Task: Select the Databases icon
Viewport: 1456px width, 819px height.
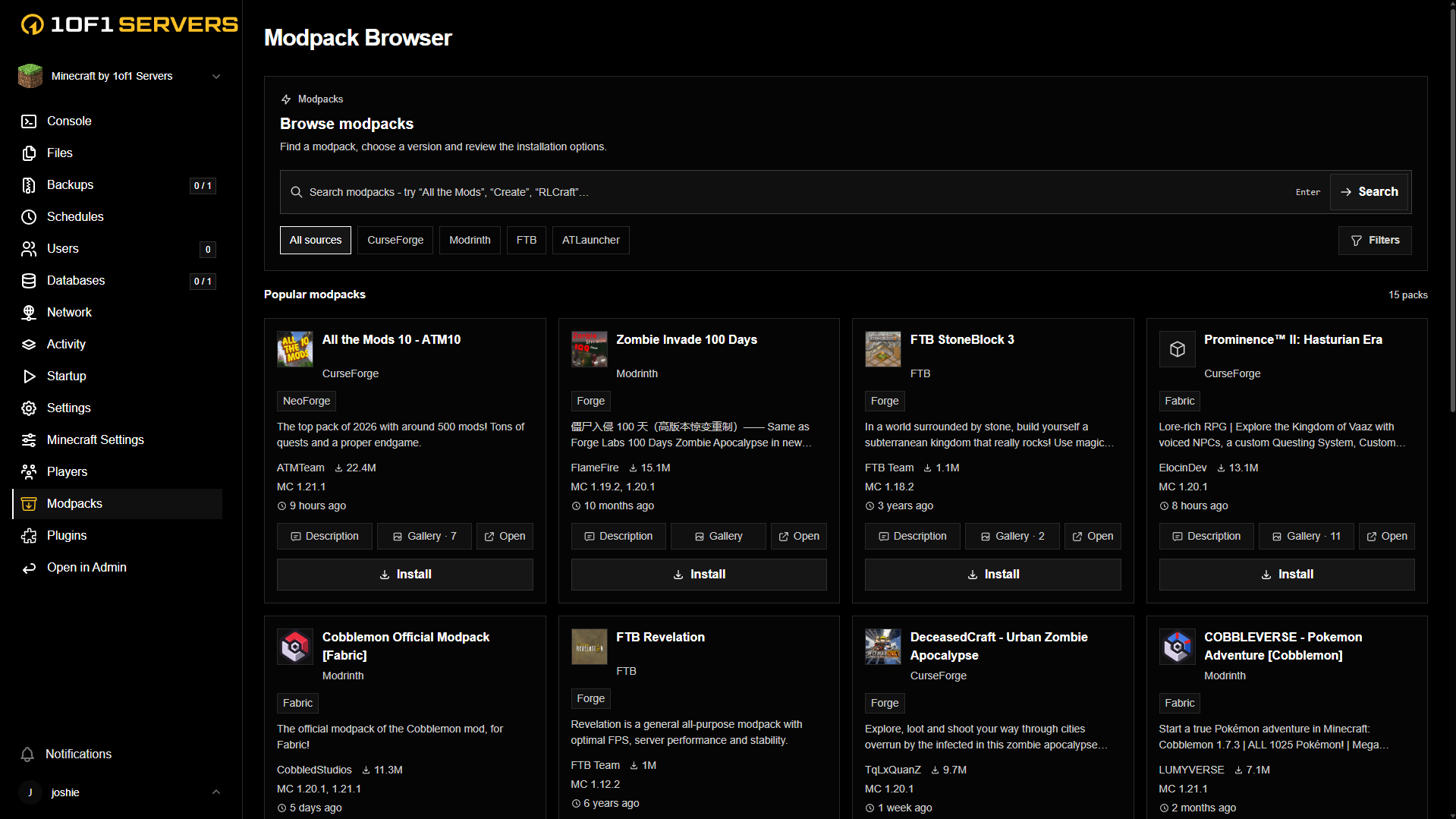Action: 29,281
